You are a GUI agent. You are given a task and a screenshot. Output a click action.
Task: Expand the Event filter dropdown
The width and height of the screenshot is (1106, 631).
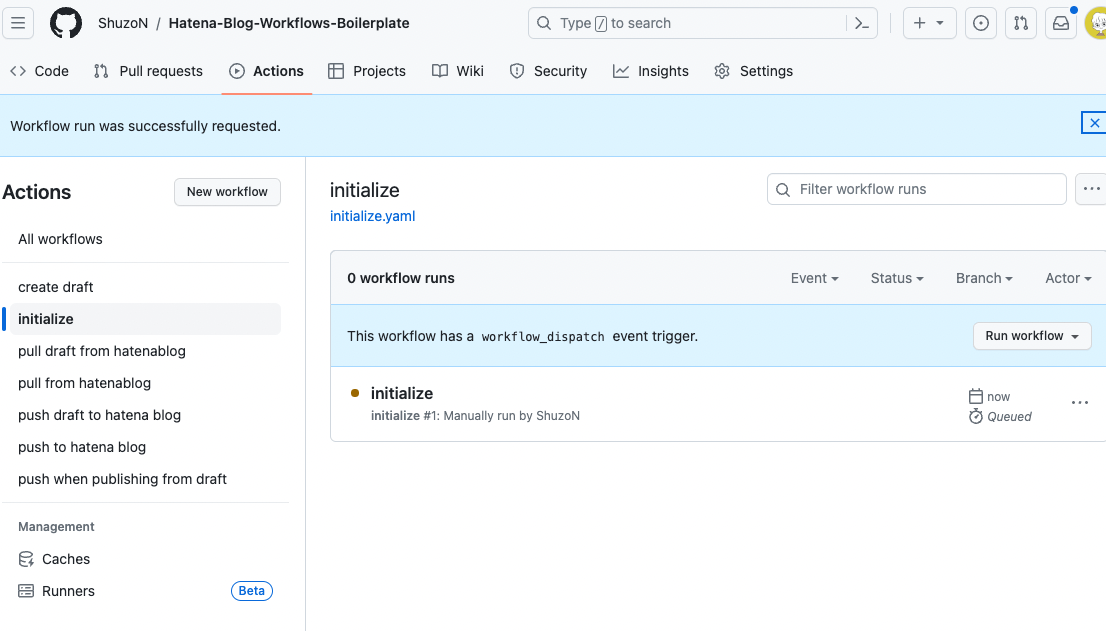tap(815, 278)
